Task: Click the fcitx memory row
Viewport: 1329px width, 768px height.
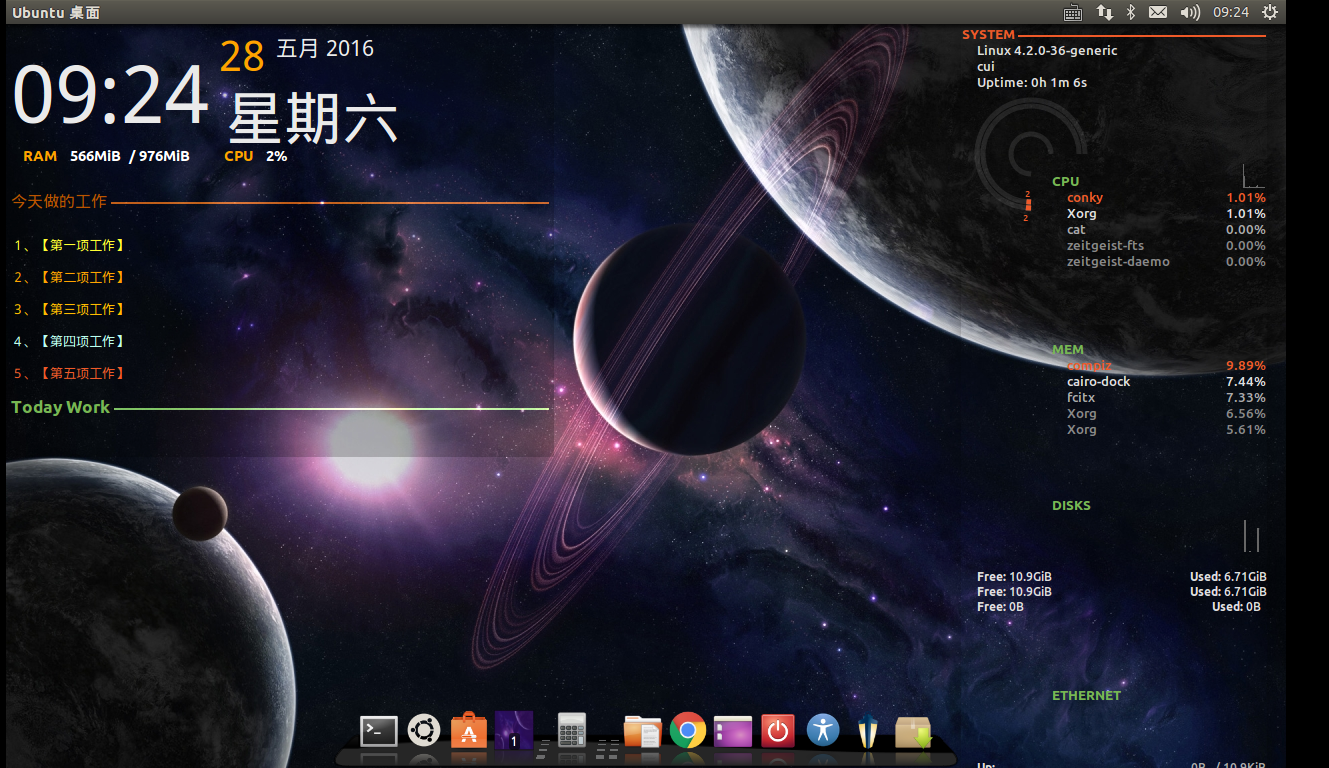Action: (x=1166, y=398)
